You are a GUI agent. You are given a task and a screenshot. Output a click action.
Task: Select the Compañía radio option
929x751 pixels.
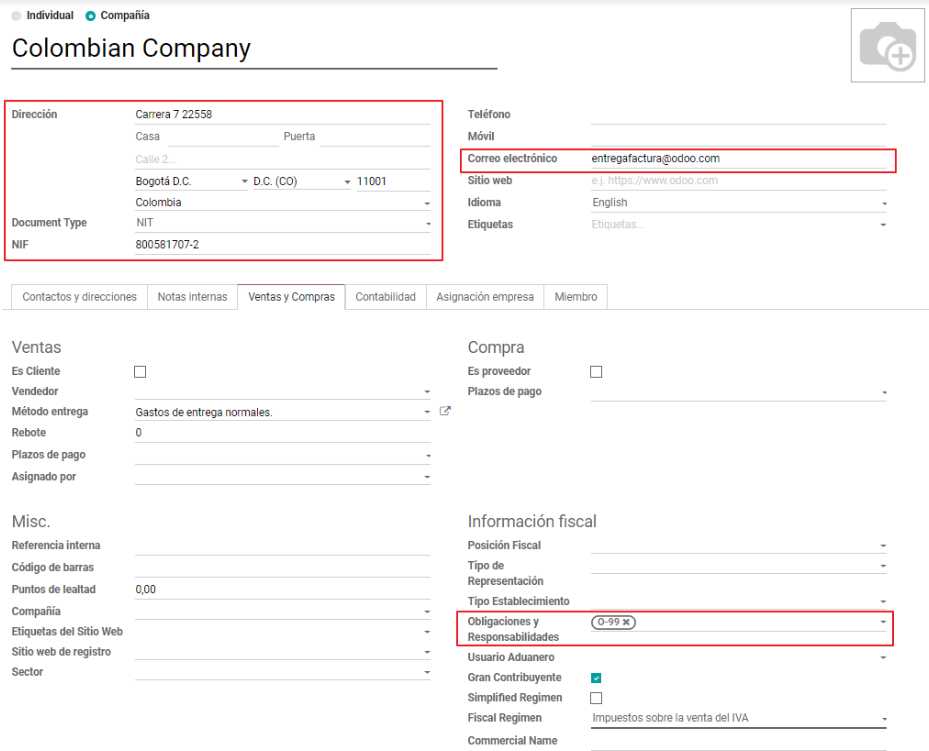(x=90, y=15)
